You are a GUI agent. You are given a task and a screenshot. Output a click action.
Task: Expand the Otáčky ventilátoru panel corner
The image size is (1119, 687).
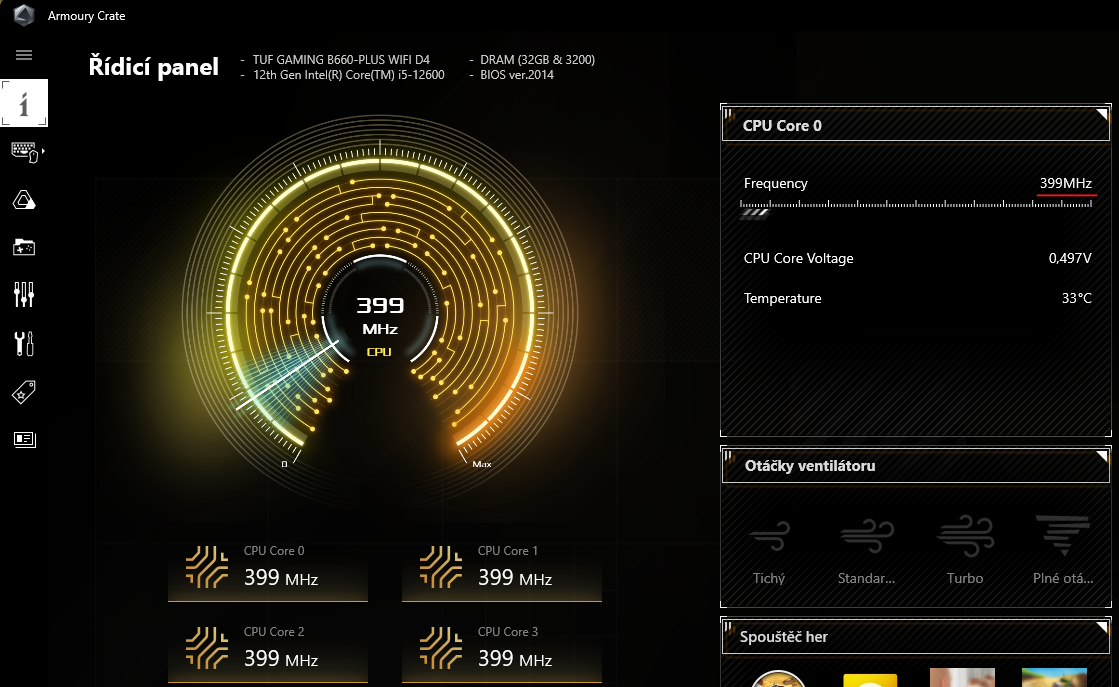[x=1102, y=455]
